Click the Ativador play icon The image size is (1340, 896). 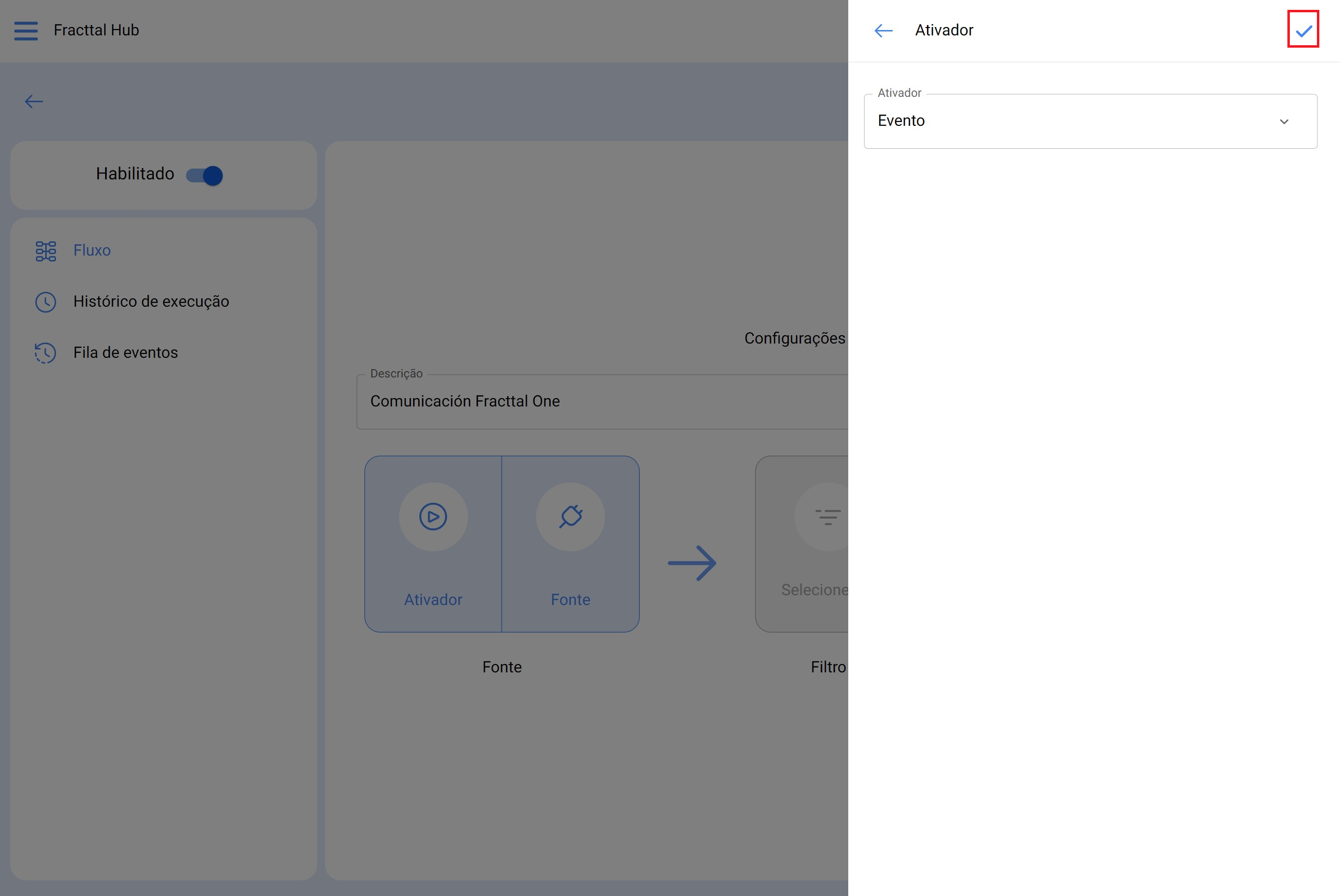[433, 517]
